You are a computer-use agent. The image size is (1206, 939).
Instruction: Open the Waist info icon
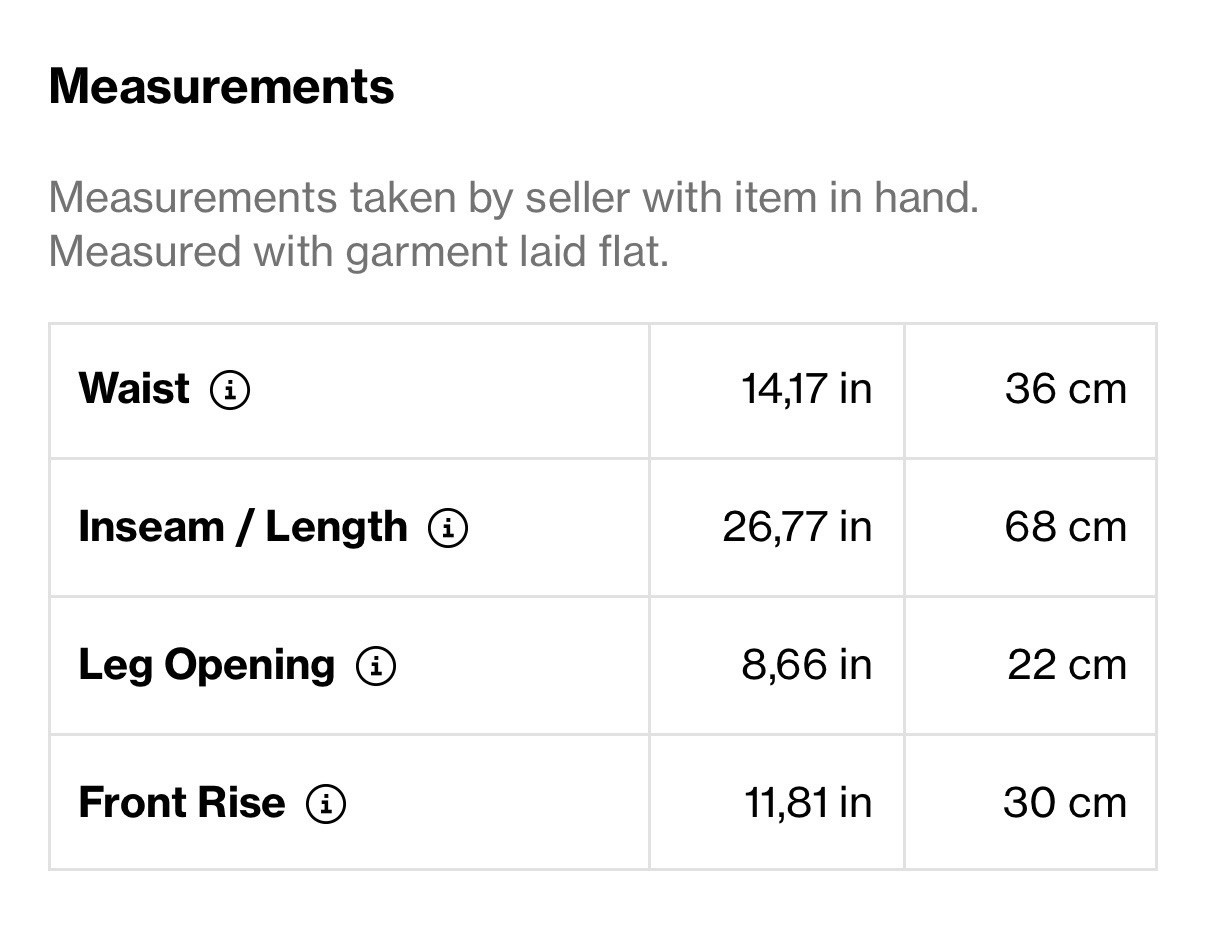(230, 389)
